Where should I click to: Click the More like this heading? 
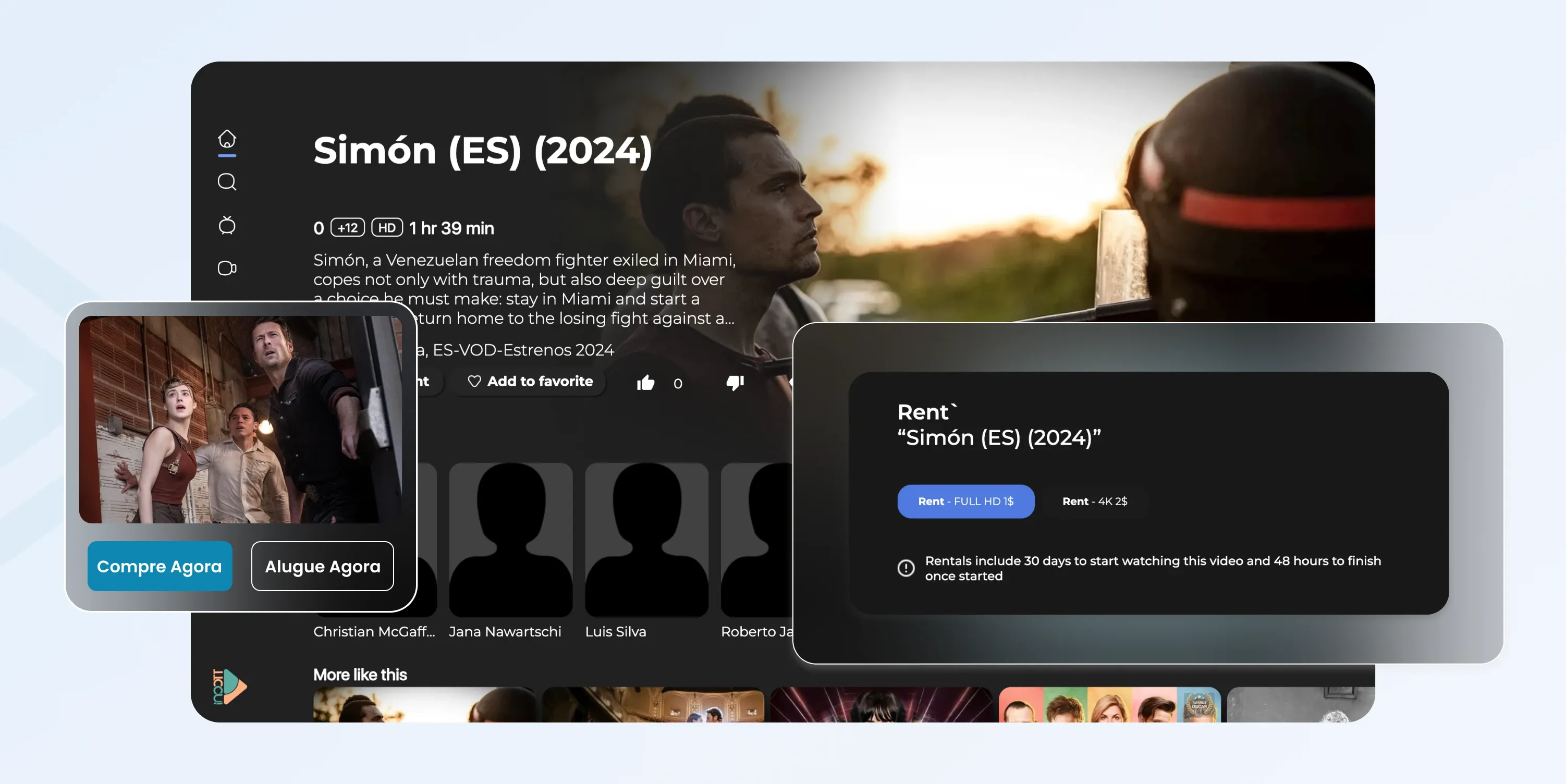pos(360,675)
